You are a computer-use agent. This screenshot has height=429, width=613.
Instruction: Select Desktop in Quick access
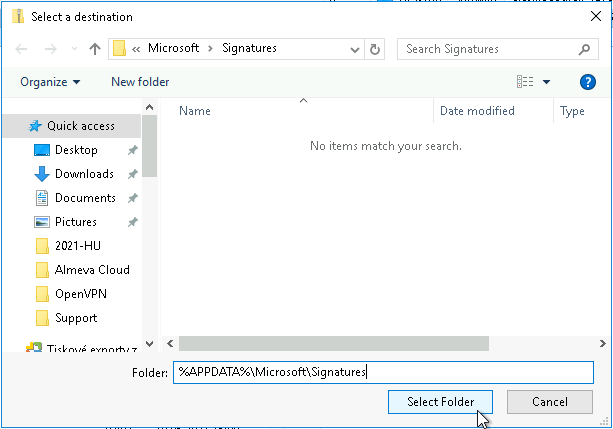pos(76,150)
